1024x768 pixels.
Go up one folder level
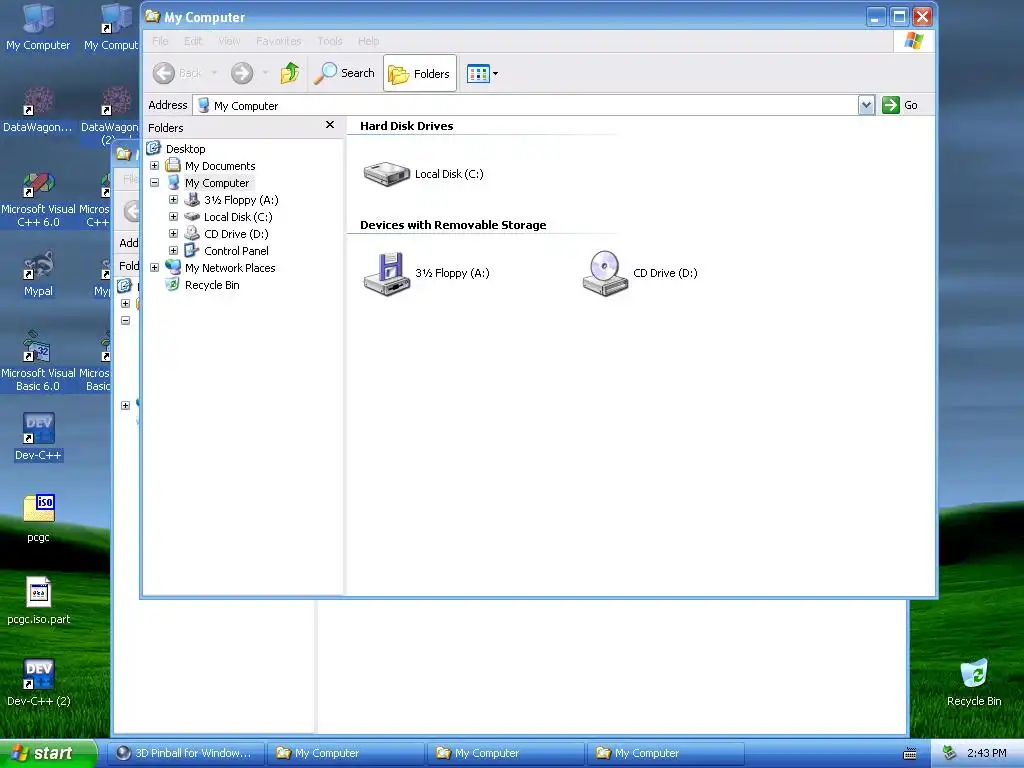[x=289, y=73]
